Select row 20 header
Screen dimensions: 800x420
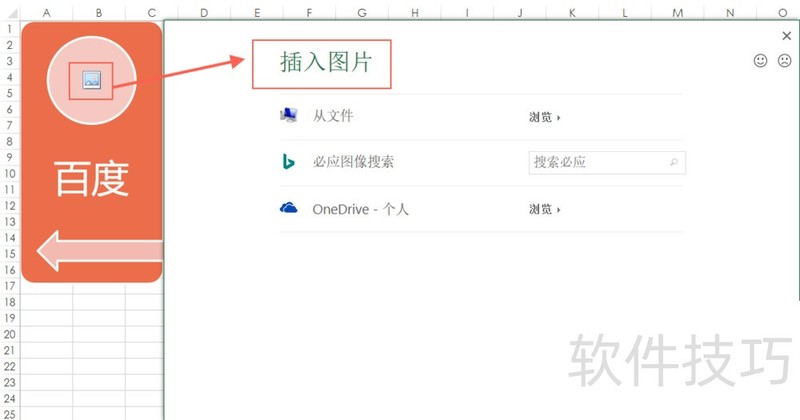tap(10, 334)
